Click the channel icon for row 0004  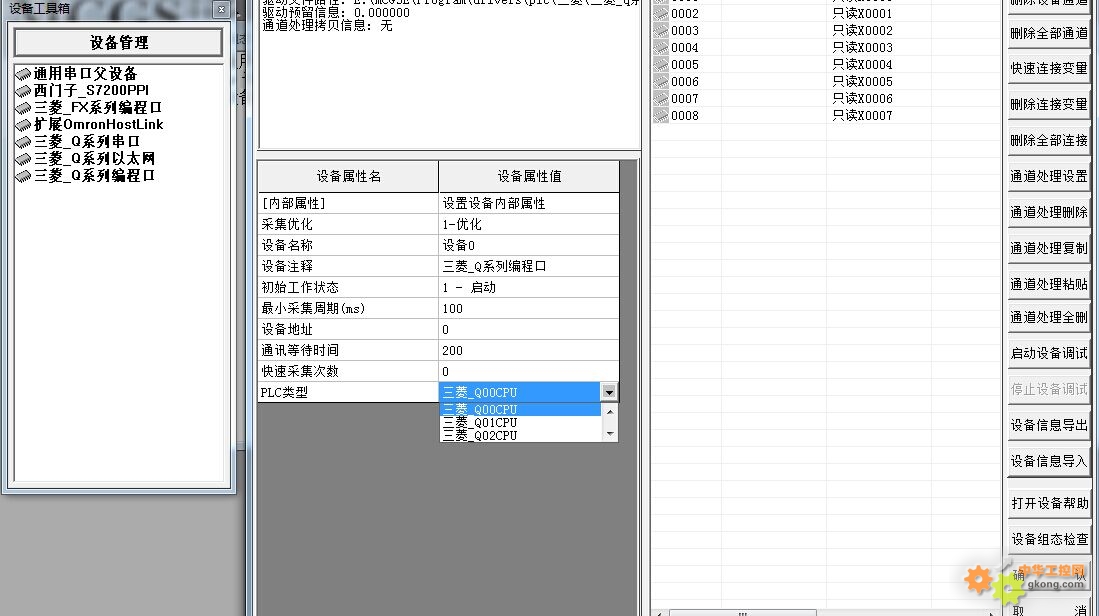(660, 48)
